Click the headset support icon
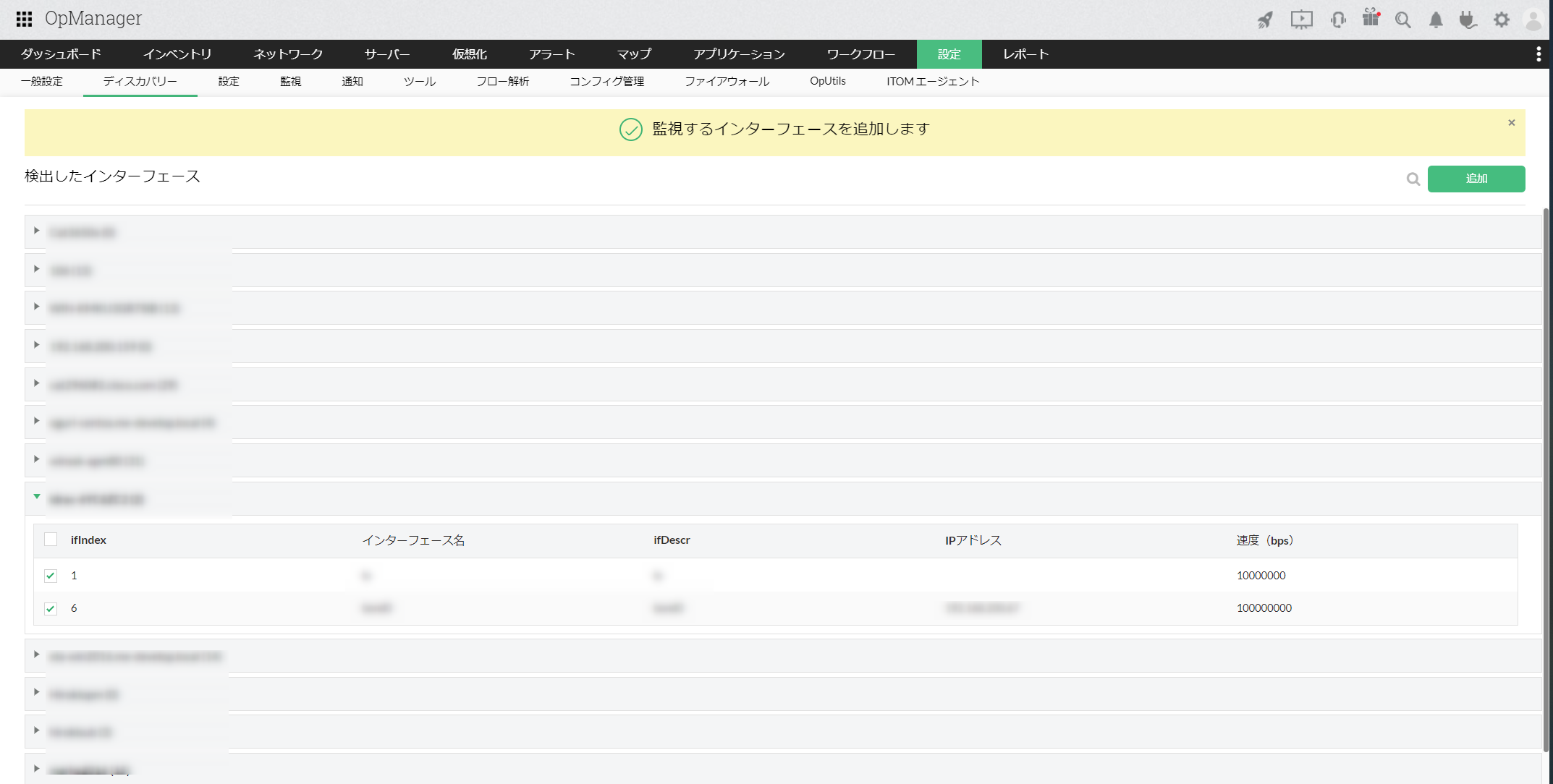The height and width of the screenshot is (784, 1553). tap(1337, 20)
